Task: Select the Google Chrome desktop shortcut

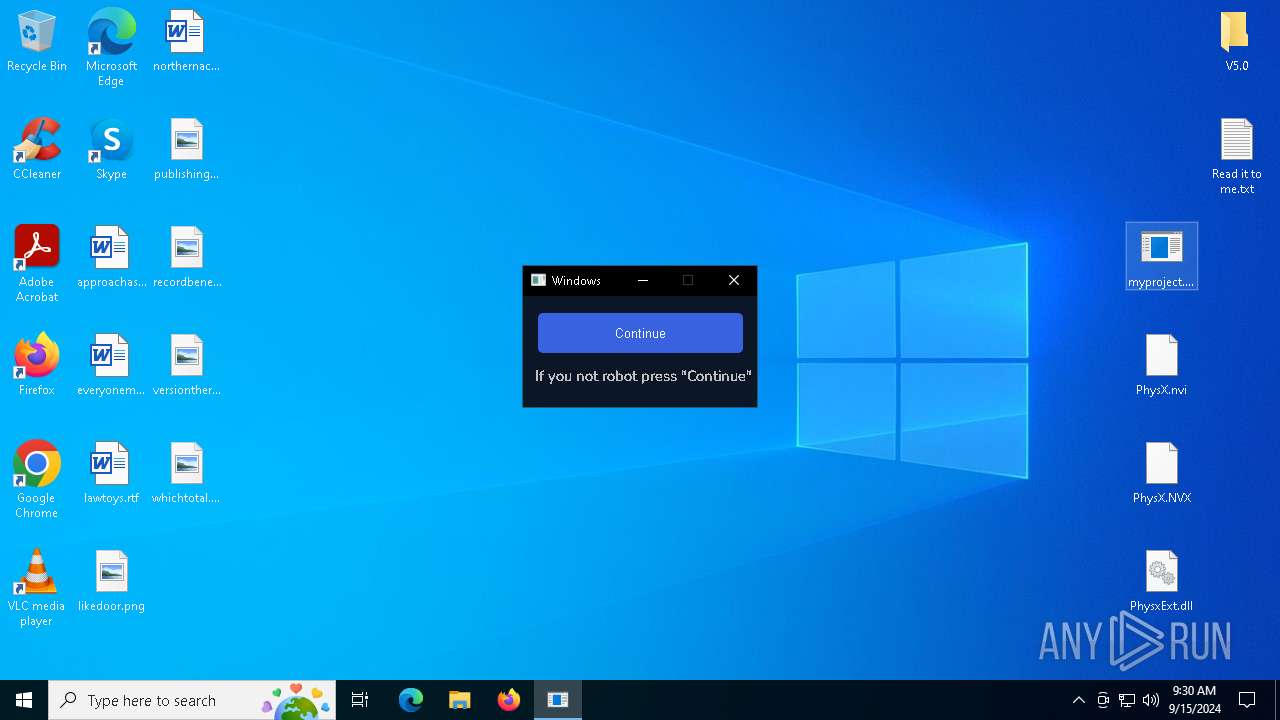Action: (x=37, y=479)
